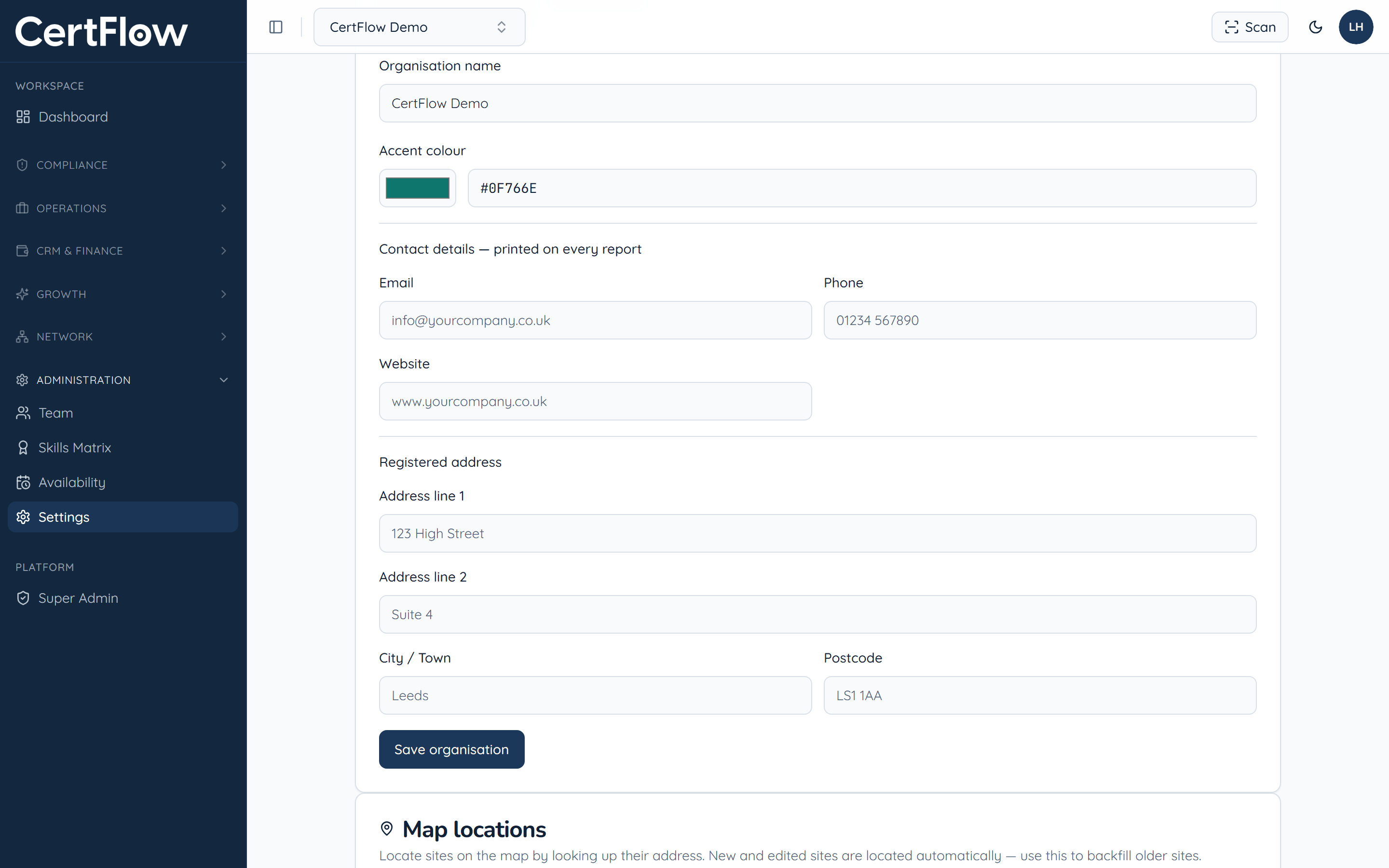Click the Operations briefcase icon

pyautogui.click(x=22, y=208)
